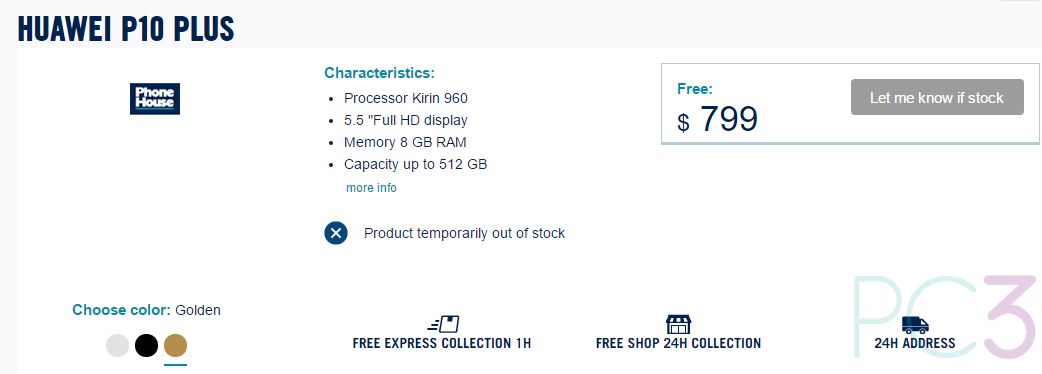Click the $799 price
The height and width of the screenshot is (374, 1042).
coord(718,120)
